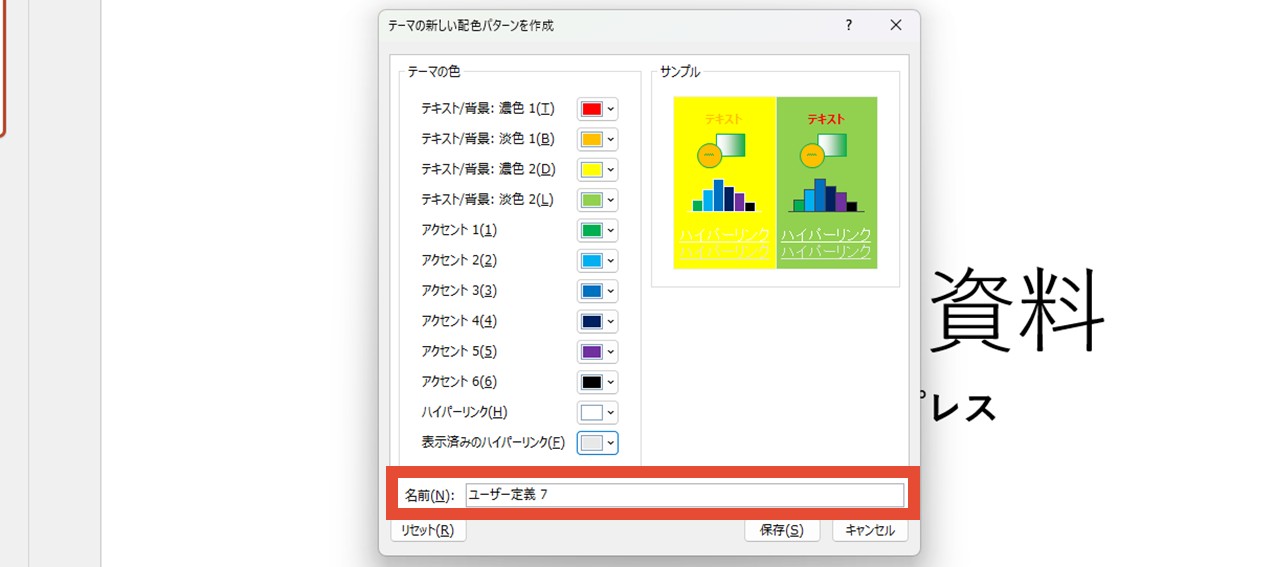Select the アクセント 3 blue color swatch
This screenshot has height=567, width=1280.
pyautogui.click(x=592, y=291)
